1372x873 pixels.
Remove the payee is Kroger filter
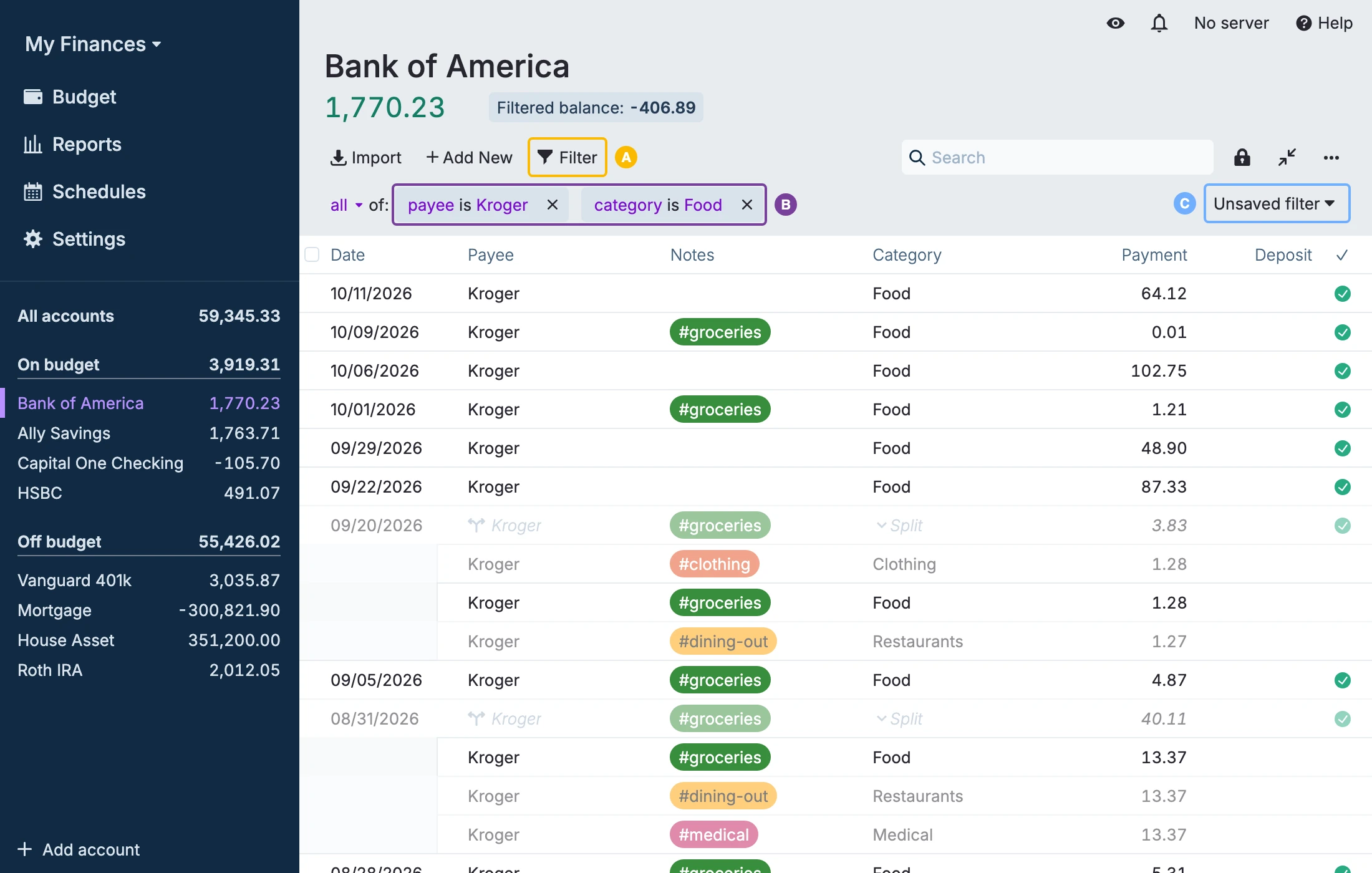coord(552,205)
